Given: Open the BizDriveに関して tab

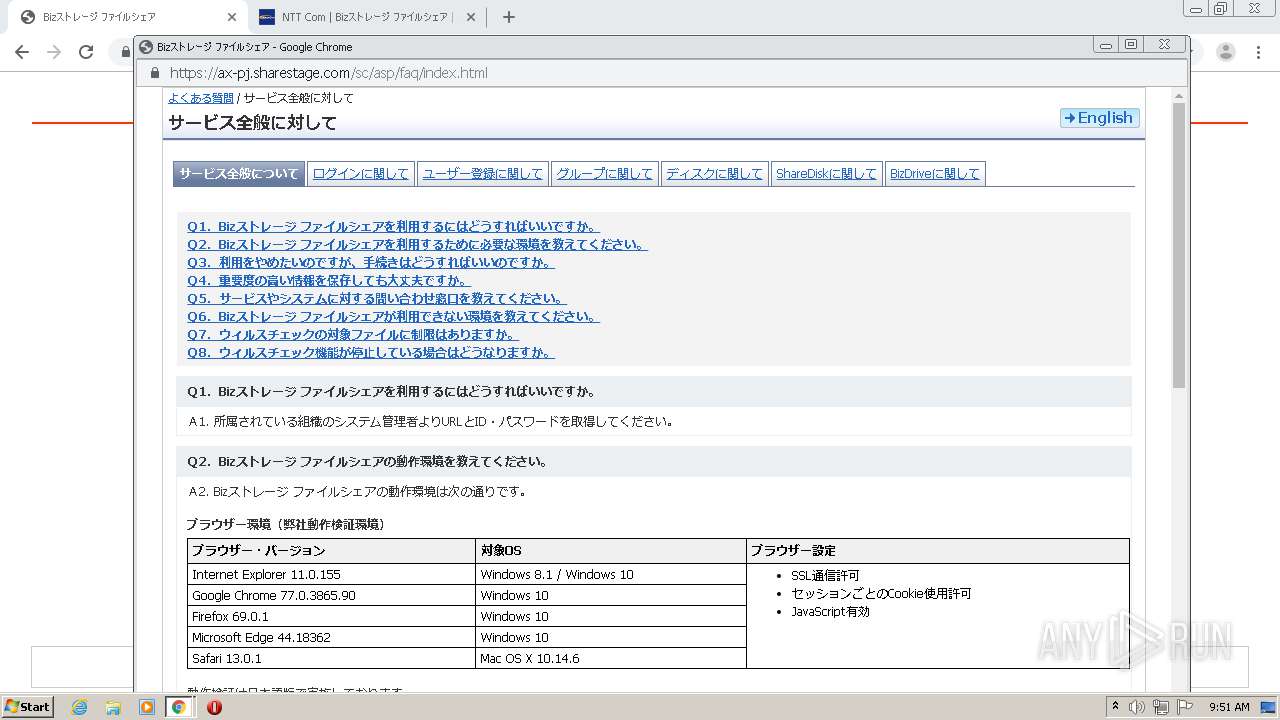Looking at the screenshot, I should [x=935, y=174].
